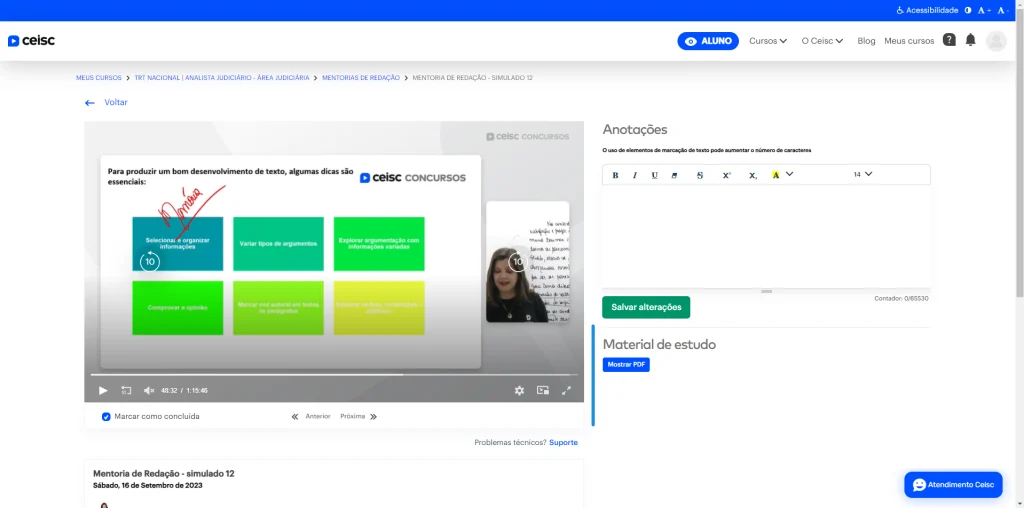Viewport: 1024px width, 508px height.
Task: Click the double right chevron icon
Action: [374, 417]
